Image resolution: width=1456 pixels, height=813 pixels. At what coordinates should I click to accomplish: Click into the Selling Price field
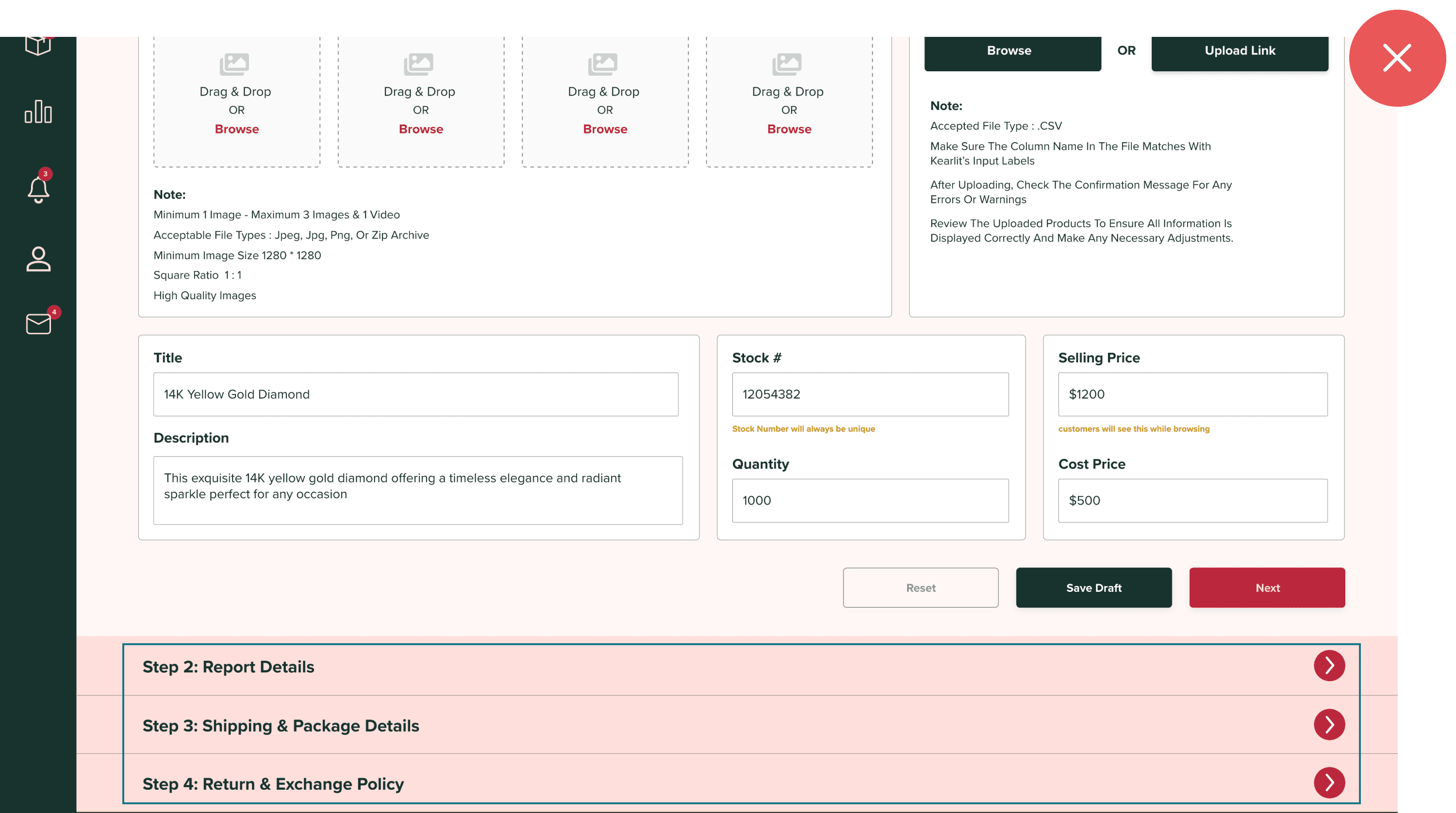(1192, 394)
